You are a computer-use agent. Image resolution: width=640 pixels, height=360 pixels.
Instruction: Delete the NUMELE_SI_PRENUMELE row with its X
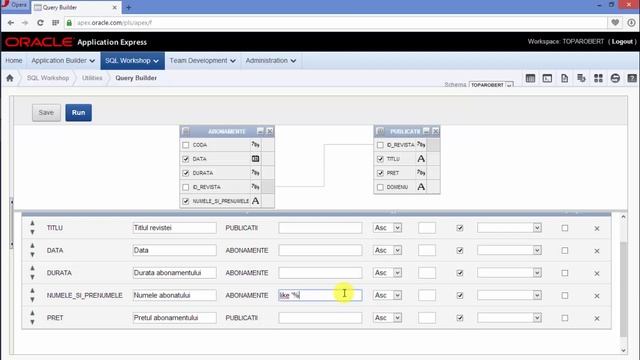(x=597, y=296)
